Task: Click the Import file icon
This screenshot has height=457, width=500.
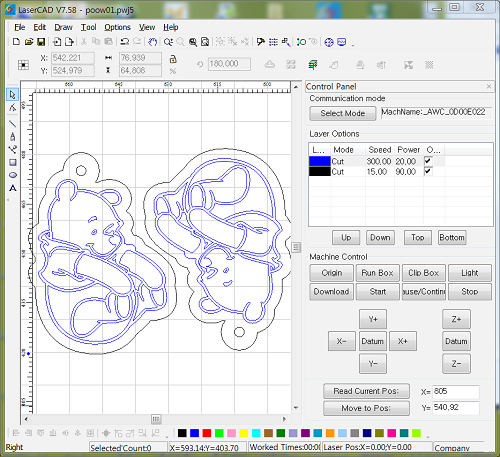Action: pos(57,42)
